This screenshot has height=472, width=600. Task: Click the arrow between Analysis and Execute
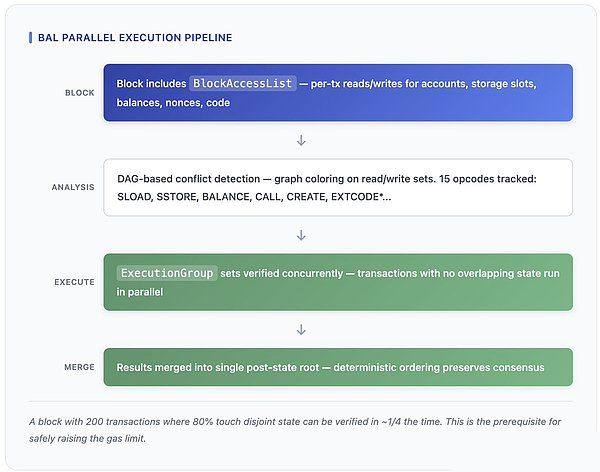pyautogui.click(x=301, y=235)
